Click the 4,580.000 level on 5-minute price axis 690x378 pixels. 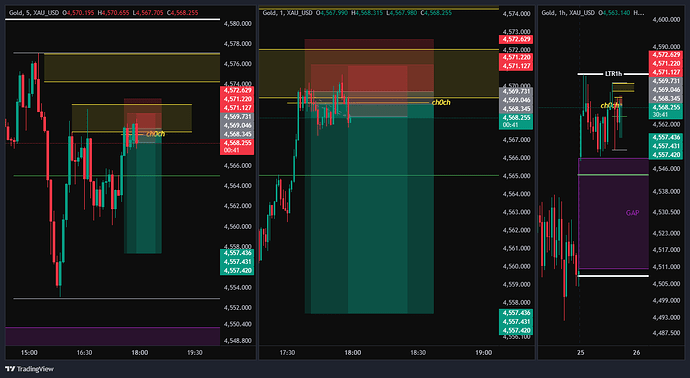click(x=238, y=23)
